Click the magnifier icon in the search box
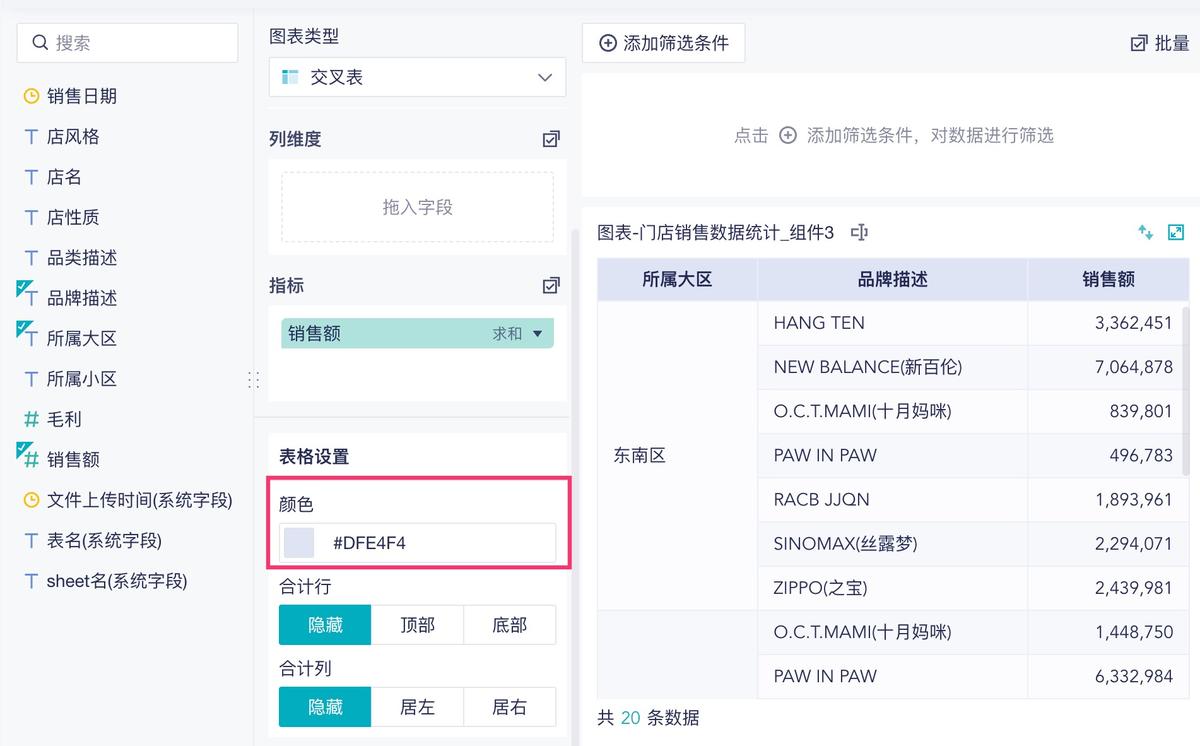The image size is (1200, 746). pyautogui.click(x=40, y=42)
